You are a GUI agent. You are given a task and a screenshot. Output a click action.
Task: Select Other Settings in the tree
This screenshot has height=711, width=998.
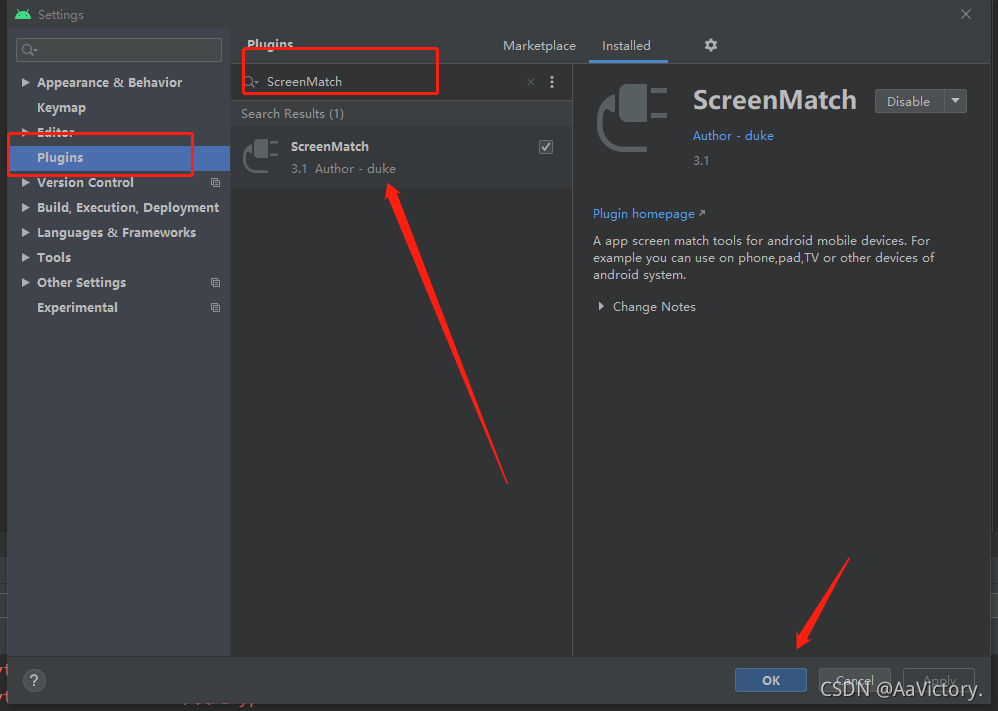pos(81,283)
